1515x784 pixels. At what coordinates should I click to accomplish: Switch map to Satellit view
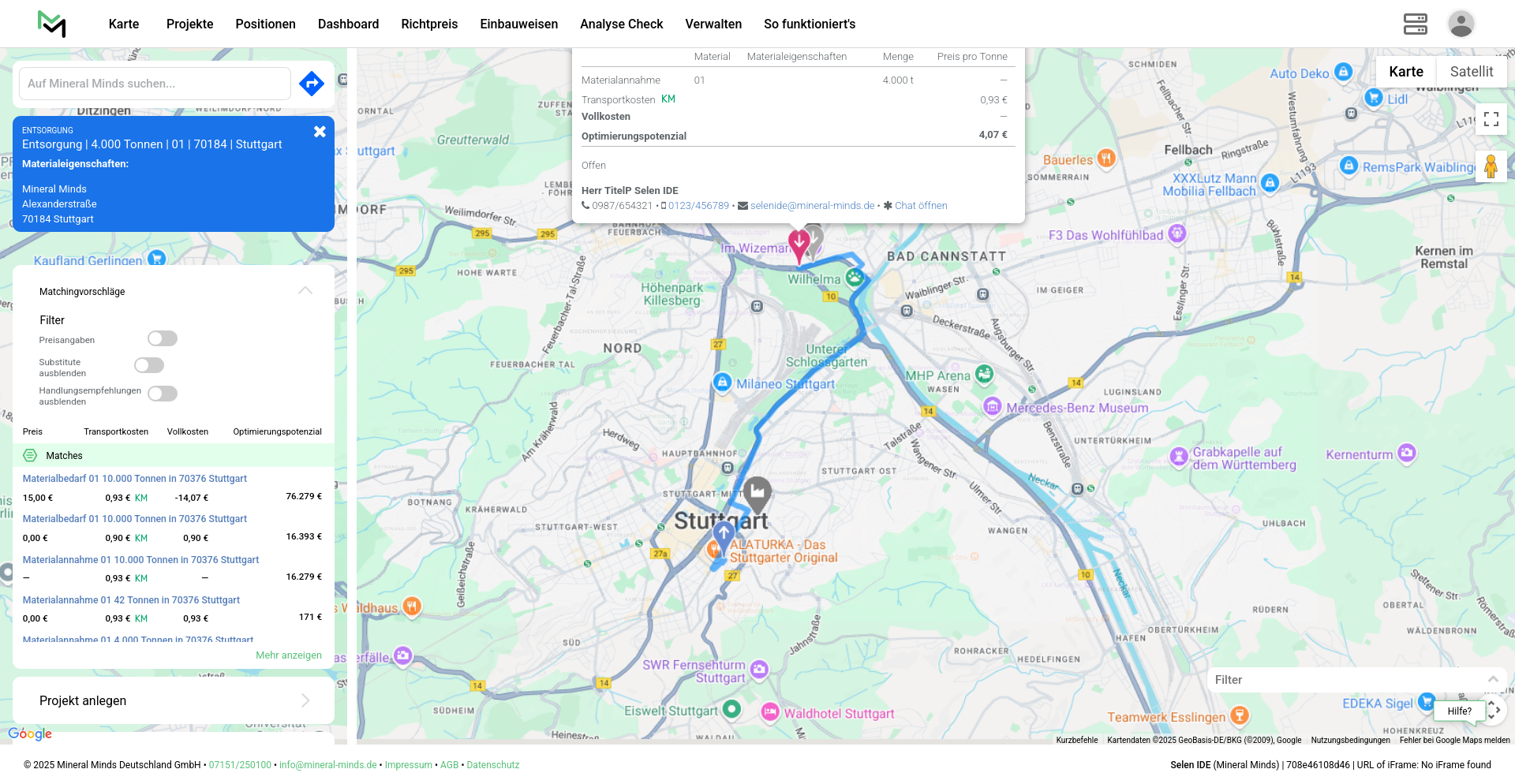coord(1471,72)
